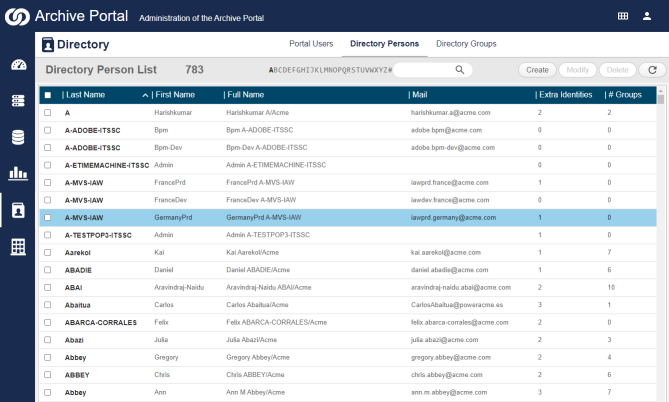Click the julia.abazi@acme.com cell
The height and width of the screenshot is (402, 669).
pyautogui.click(x=444, y=340)
